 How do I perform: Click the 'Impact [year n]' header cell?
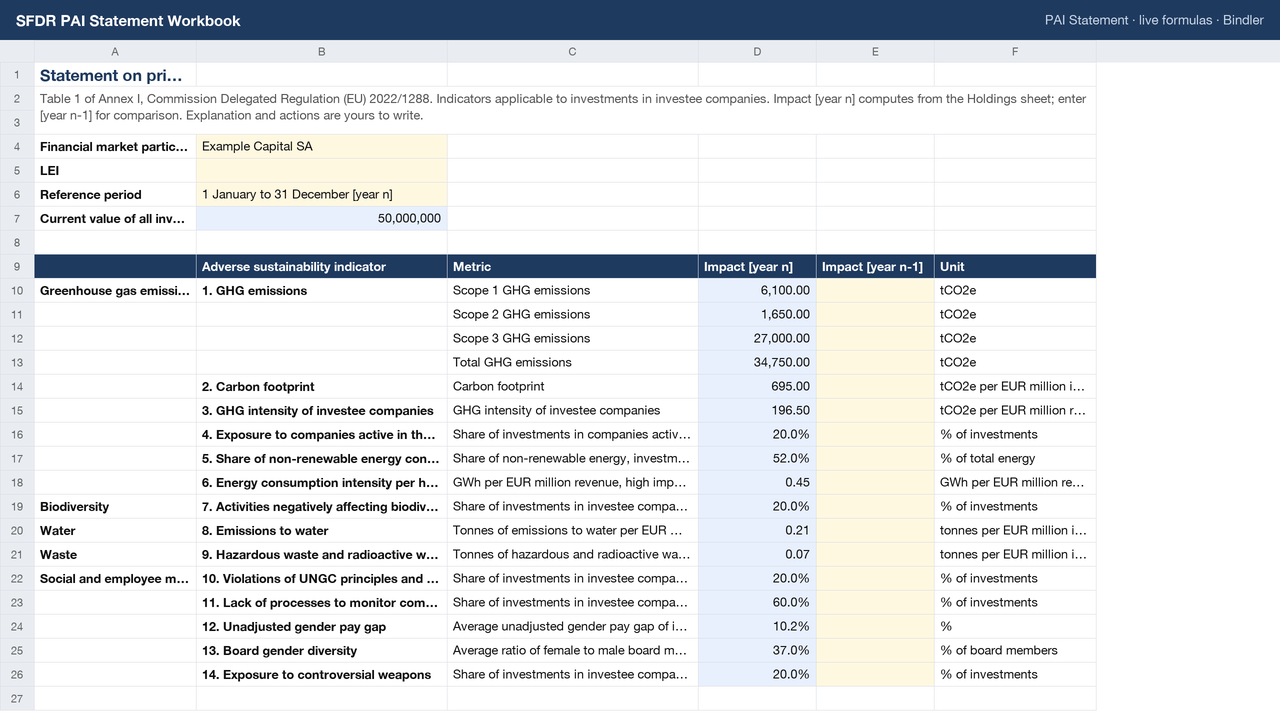click(757, 266)
